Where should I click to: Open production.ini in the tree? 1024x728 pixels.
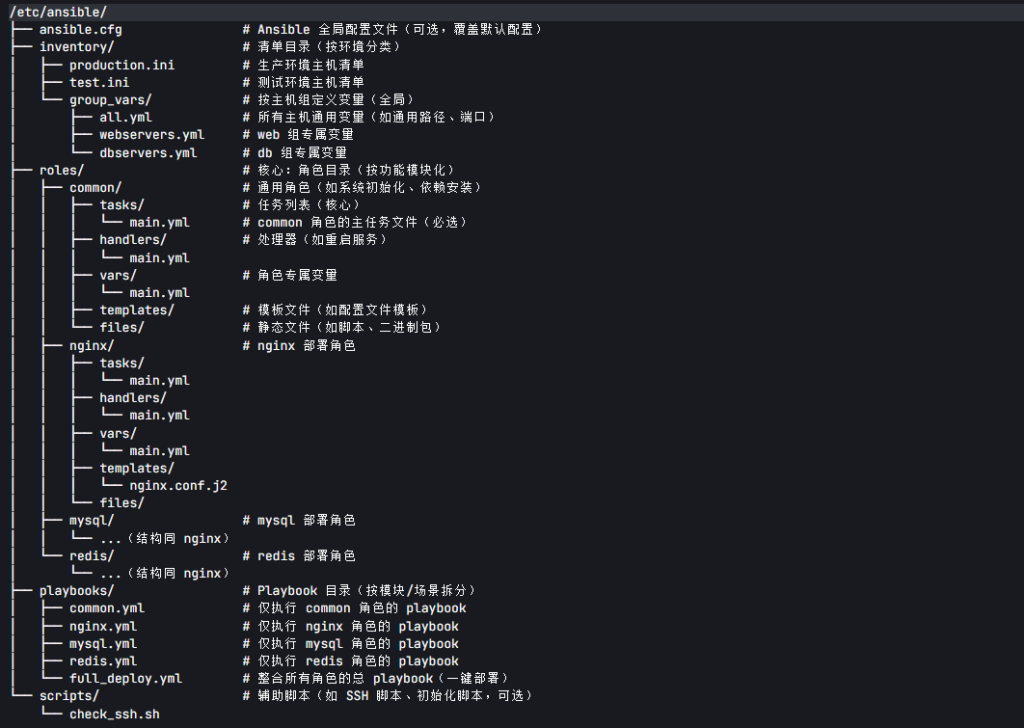pos(121,65)
